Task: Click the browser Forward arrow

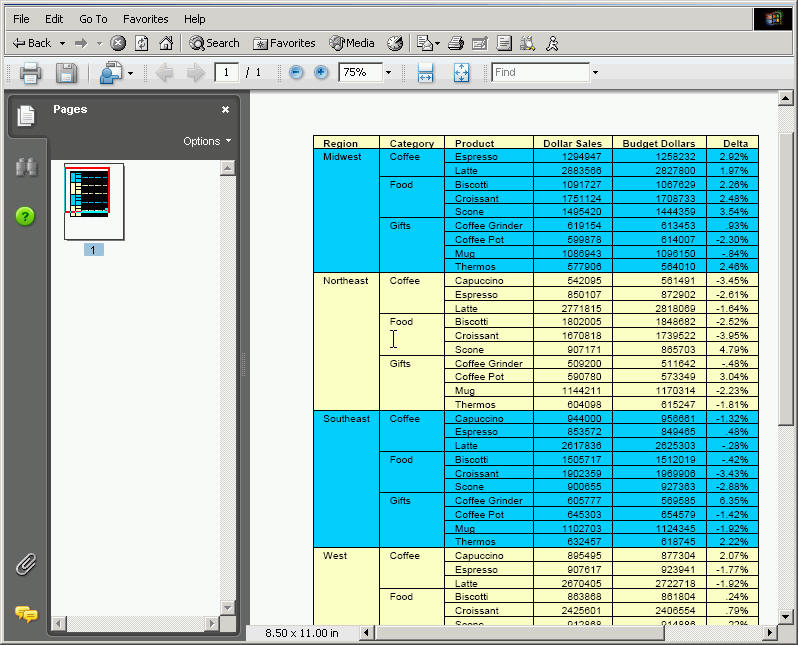Action: click(81, 43)
